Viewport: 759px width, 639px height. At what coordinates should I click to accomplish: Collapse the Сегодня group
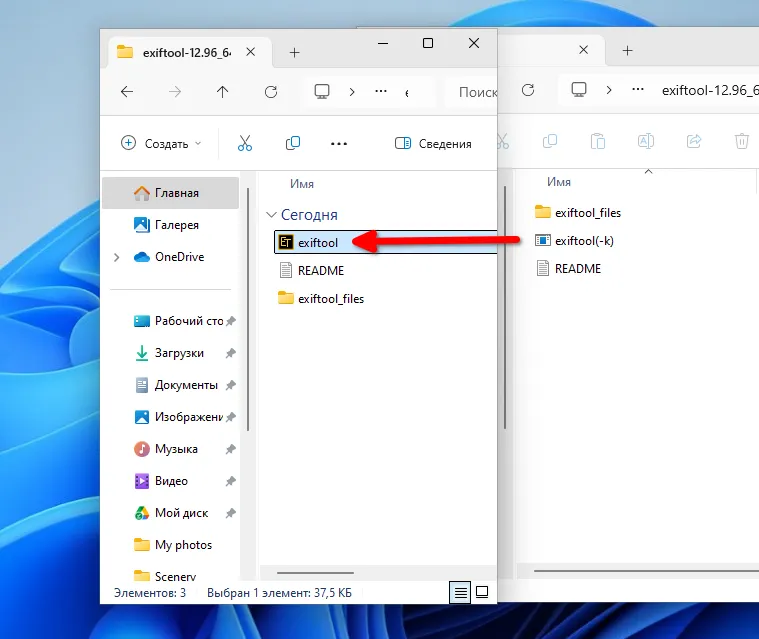point(271,215)
